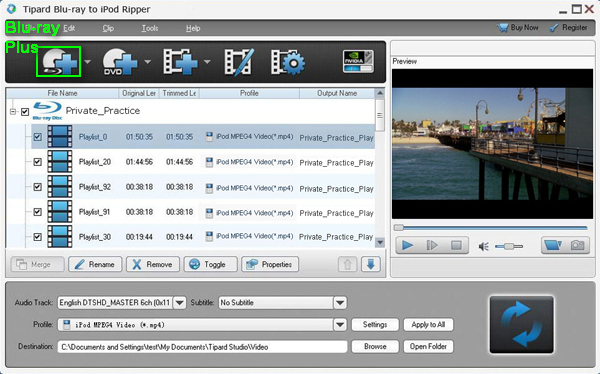Screen dimensions: 600x374
Task: Click the NVIDIA acceleration icon
Action: click(x=358, y=61)
